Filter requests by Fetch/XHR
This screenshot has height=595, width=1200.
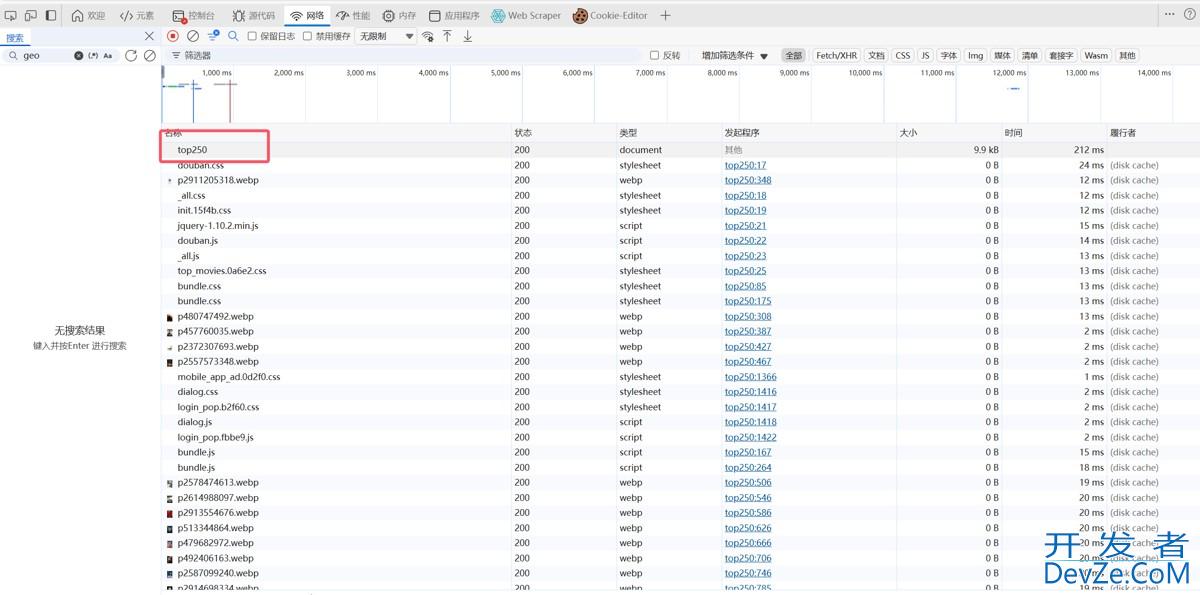(x=836, y=56)
